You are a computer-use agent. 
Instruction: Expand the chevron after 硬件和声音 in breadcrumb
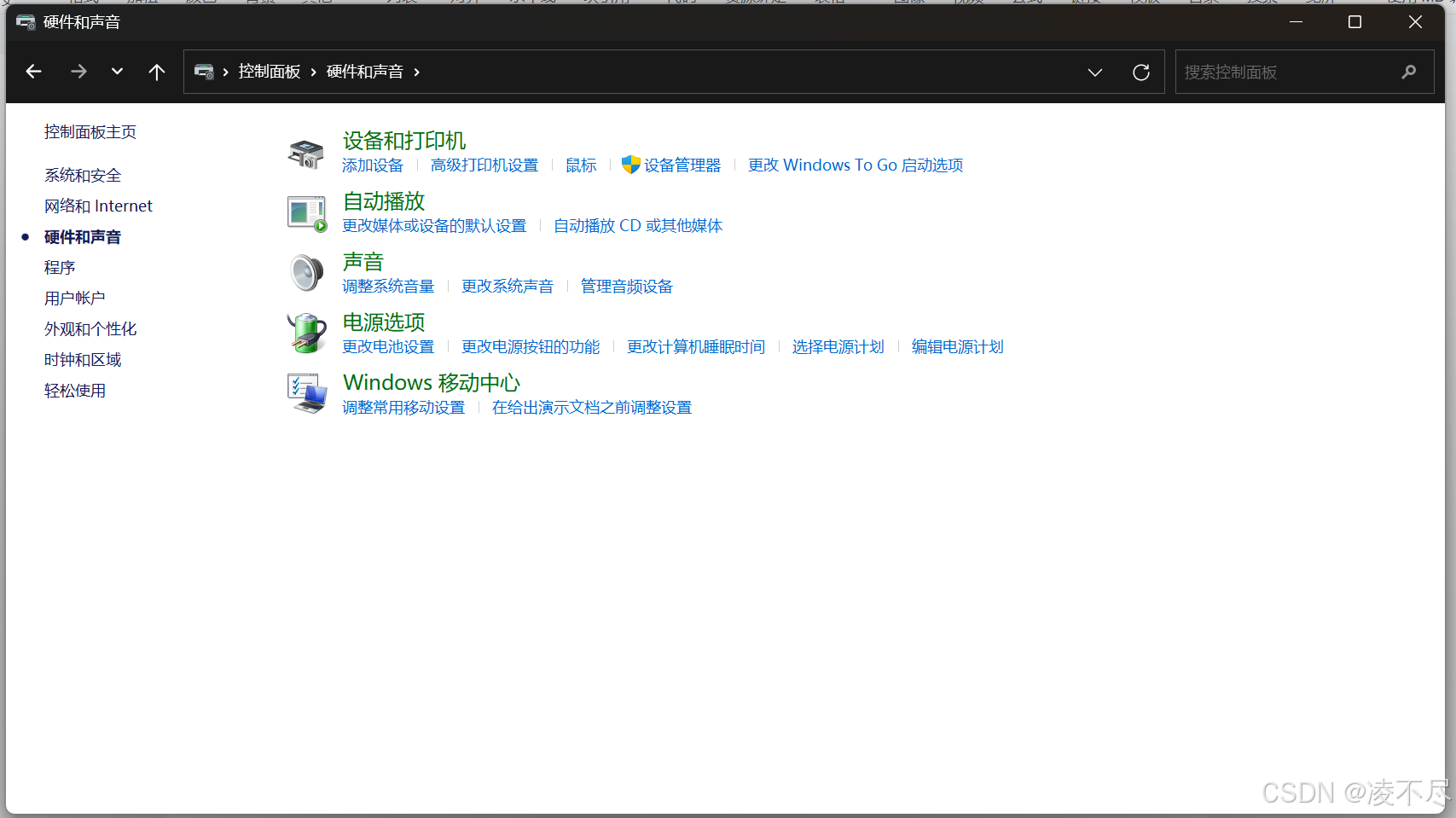tap(417, 72)
